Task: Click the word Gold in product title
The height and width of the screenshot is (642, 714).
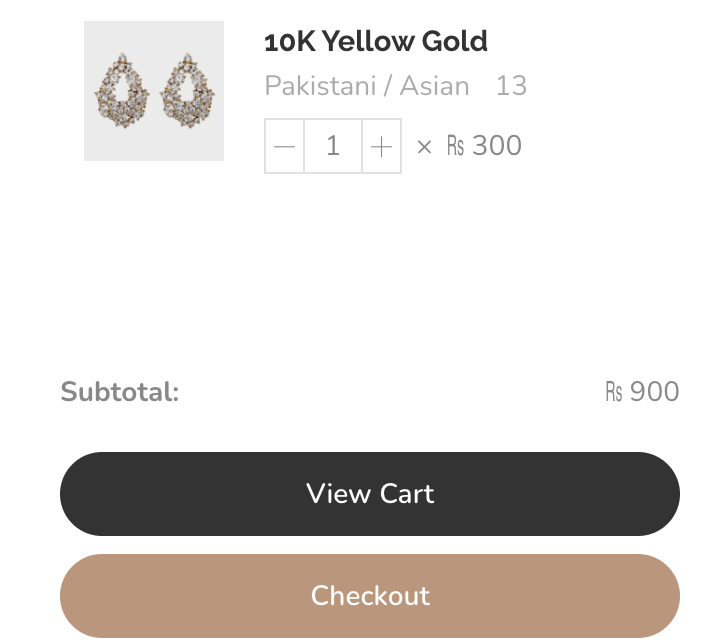Action: point(454,41)
